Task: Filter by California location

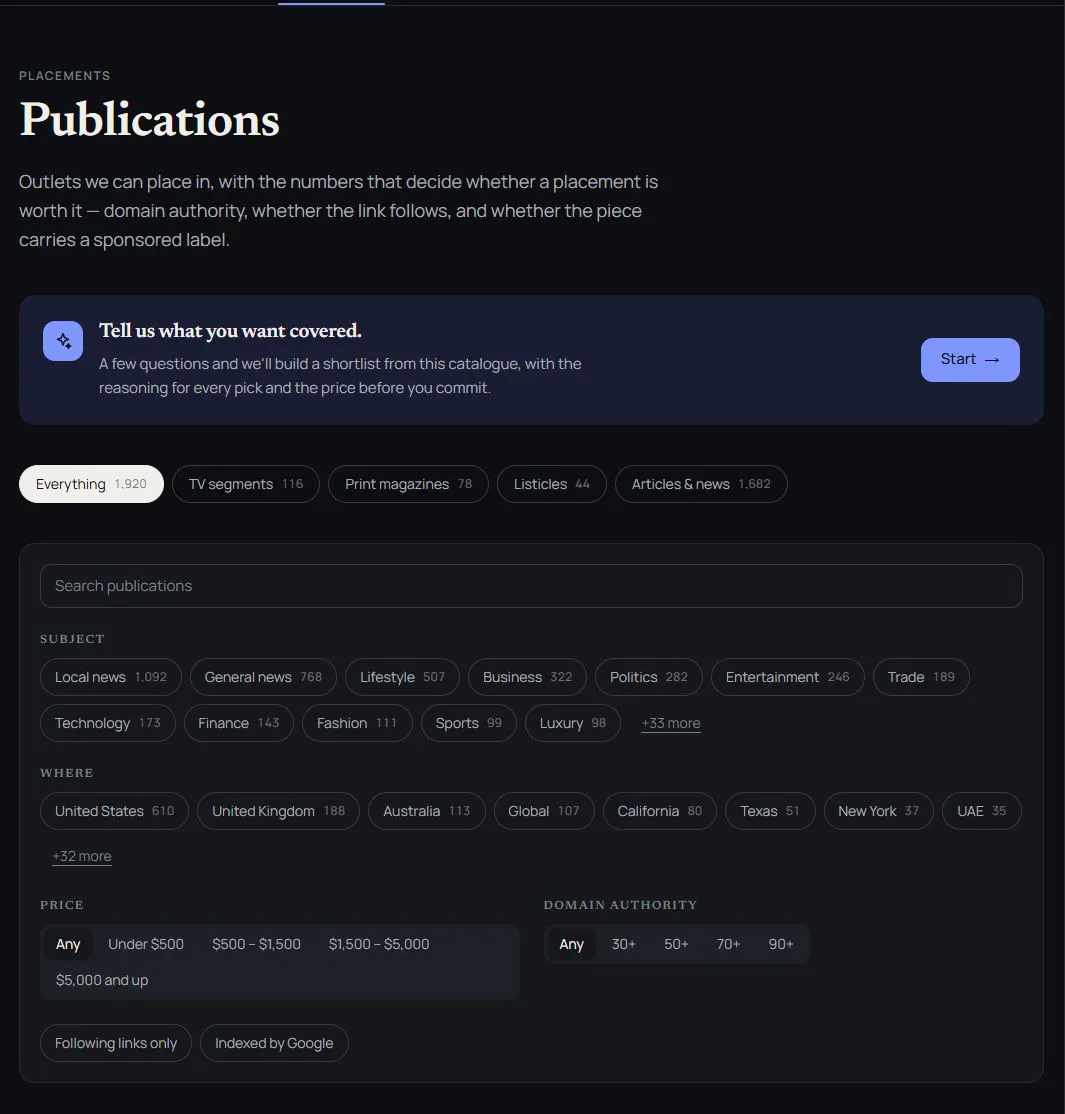Action: [659, 811]
